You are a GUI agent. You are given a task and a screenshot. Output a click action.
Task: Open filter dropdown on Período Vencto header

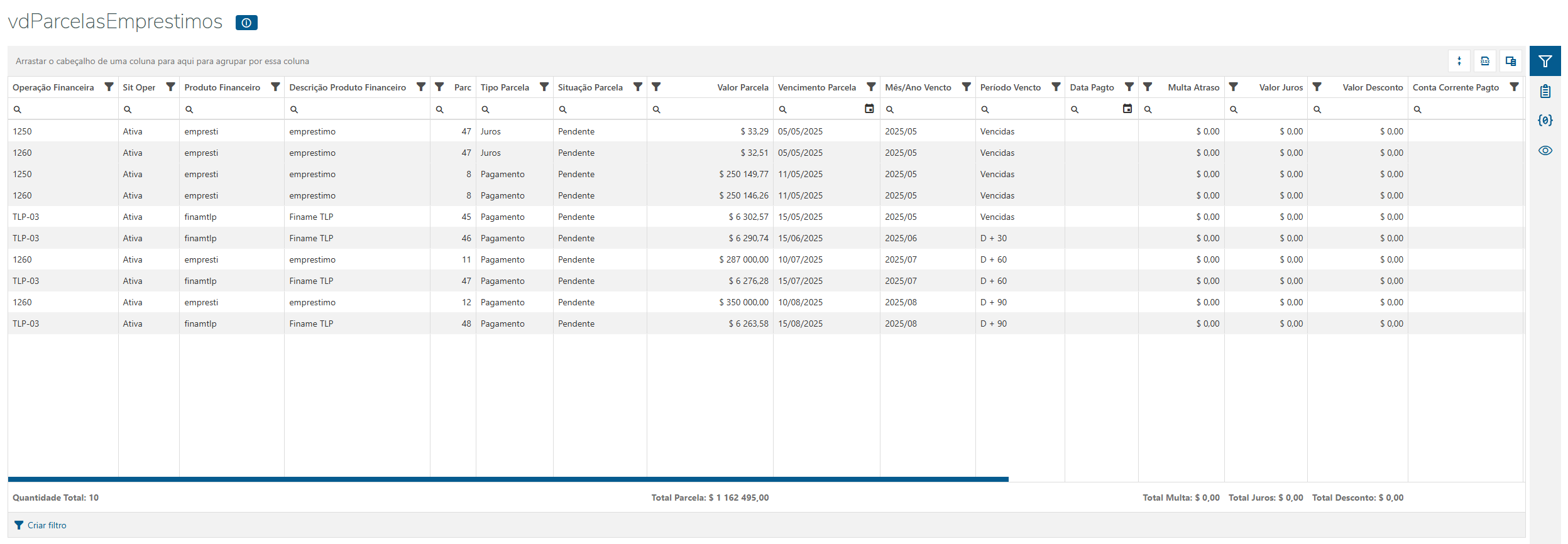[1056, 87]
